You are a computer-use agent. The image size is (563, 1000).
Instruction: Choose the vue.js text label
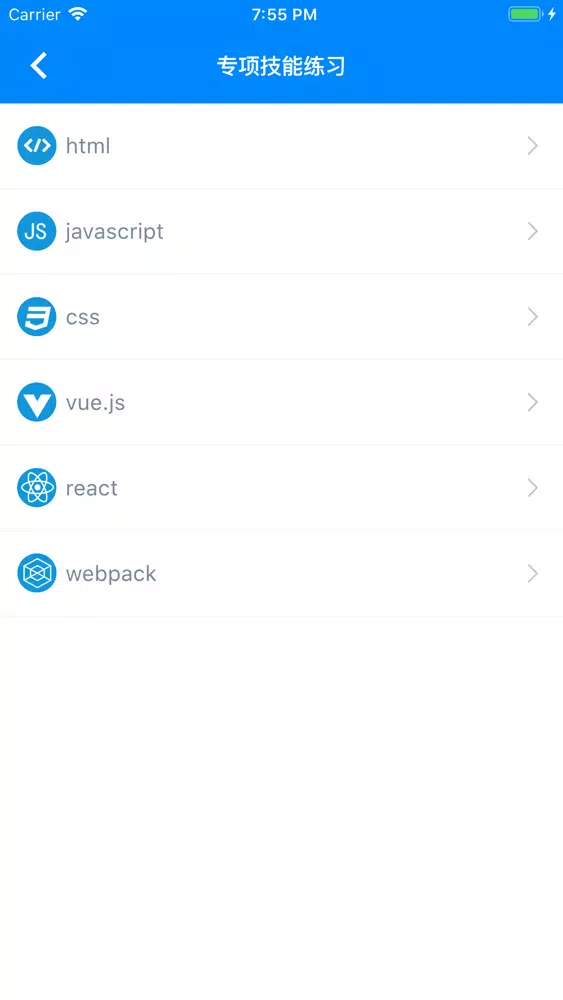pos(96,403)
